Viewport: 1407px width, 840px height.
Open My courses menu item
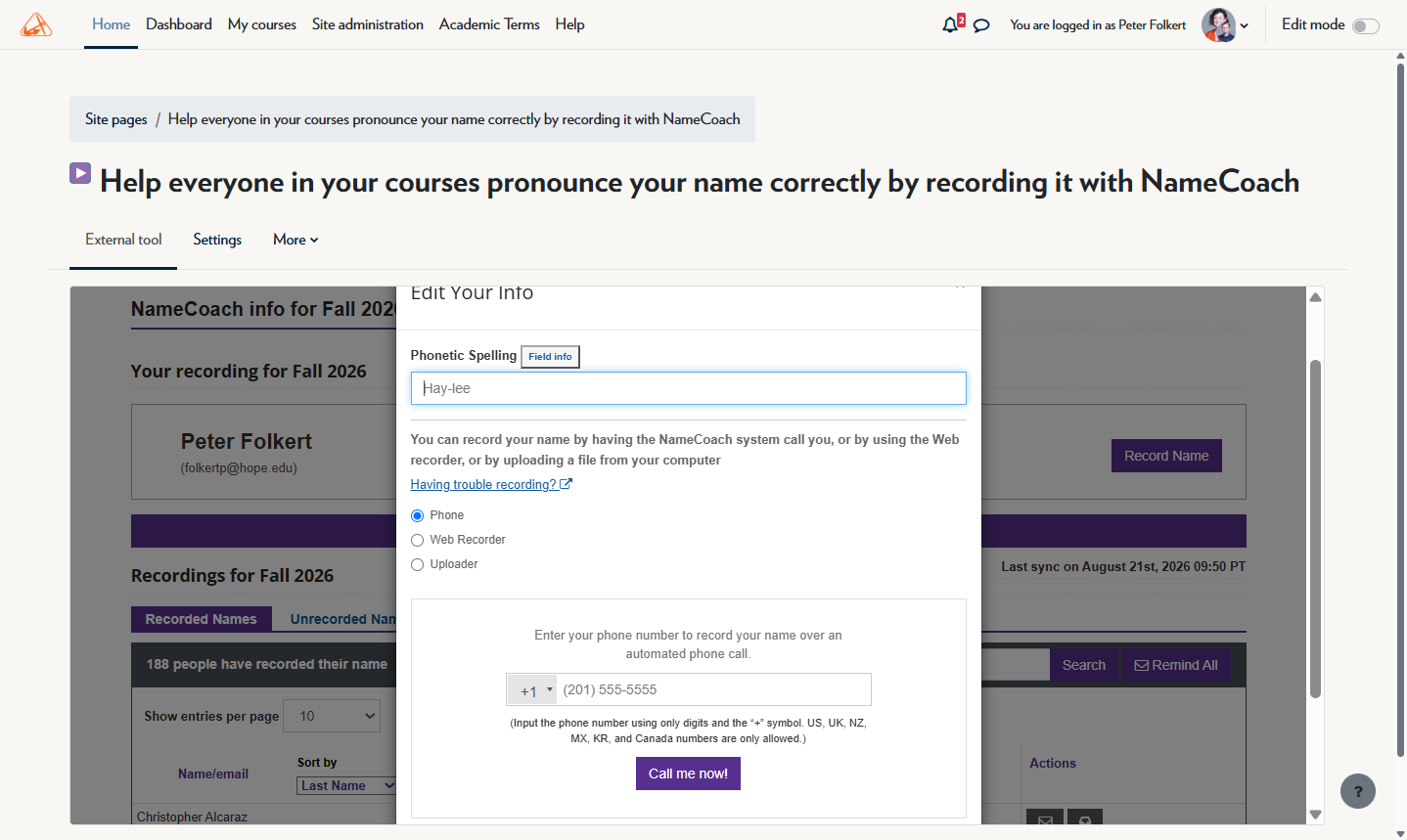click(262, 24)
